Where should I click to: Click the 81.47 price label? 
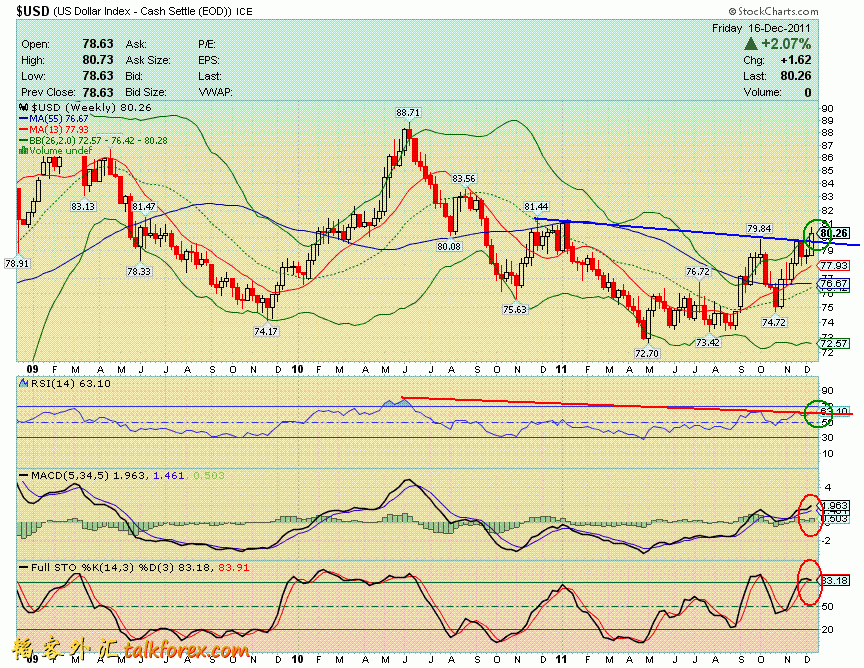[x=144, y=207]
